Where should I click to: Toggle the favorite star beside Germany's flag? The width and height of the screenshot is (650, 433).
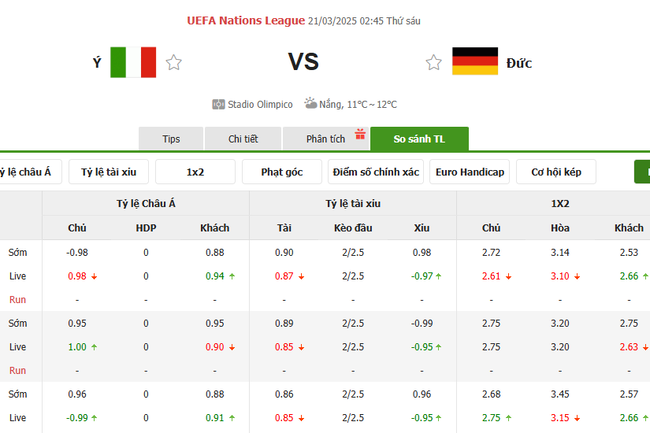[x=433, y=63]
